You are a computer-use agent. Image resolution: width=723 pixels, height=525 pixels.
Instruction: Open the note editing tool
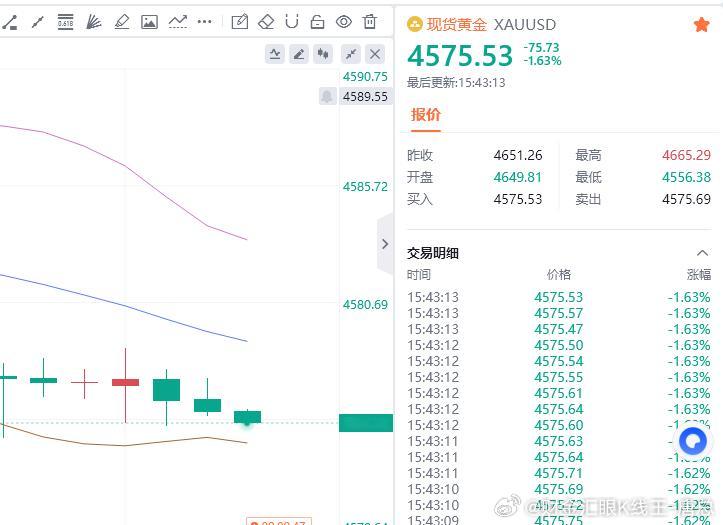click(240, 22)
